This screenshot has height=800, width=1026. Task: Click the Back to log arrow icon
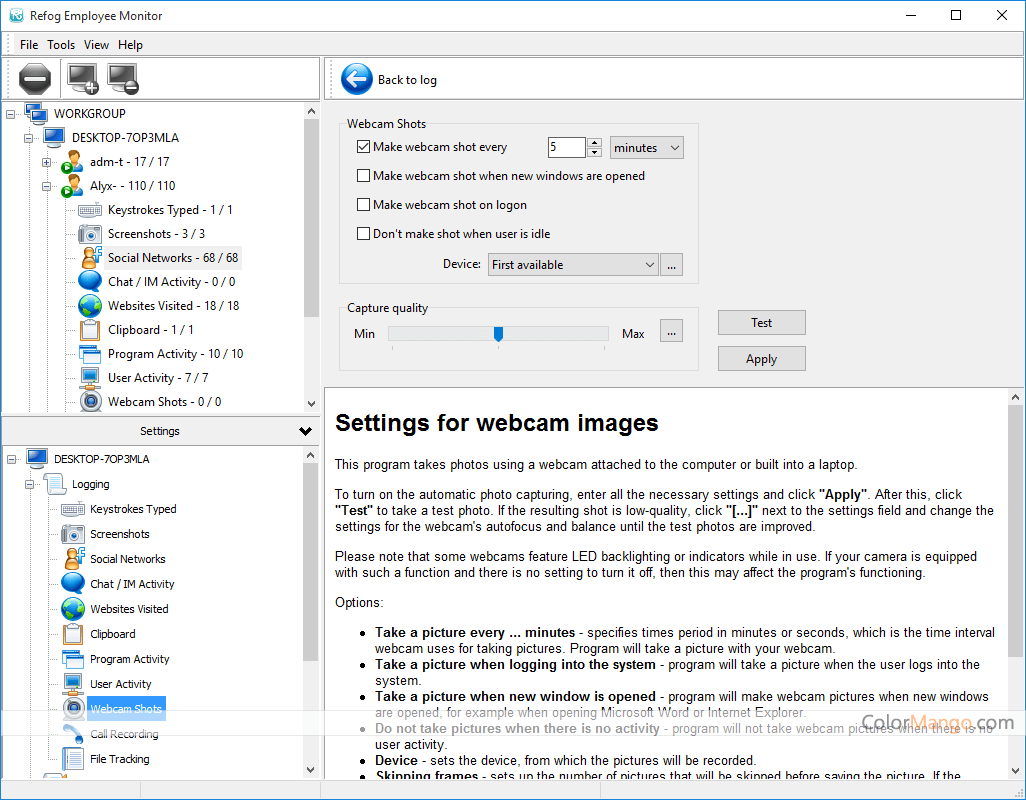tap(356, 79)
